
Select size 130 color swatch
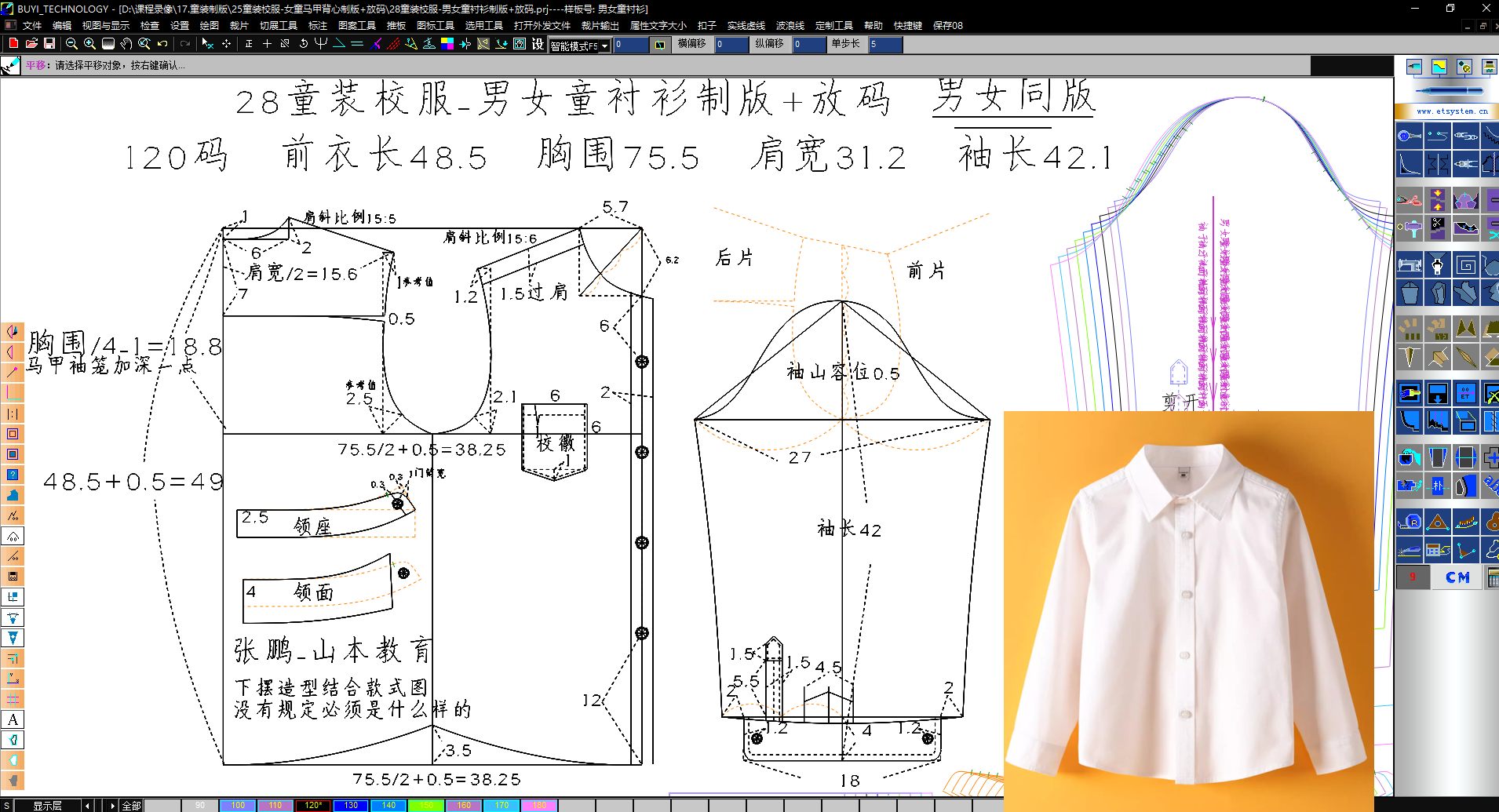coord(351,806)
